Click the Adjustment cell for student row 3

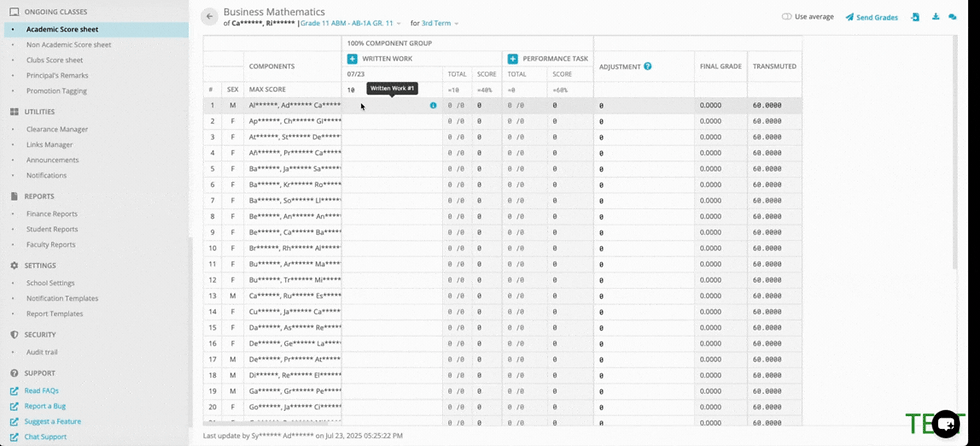644,137
